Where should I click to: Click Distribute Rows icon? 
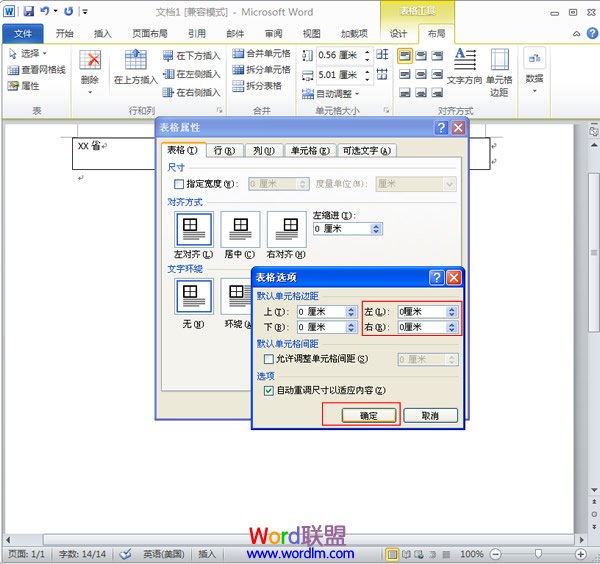[x=382, y=55]
